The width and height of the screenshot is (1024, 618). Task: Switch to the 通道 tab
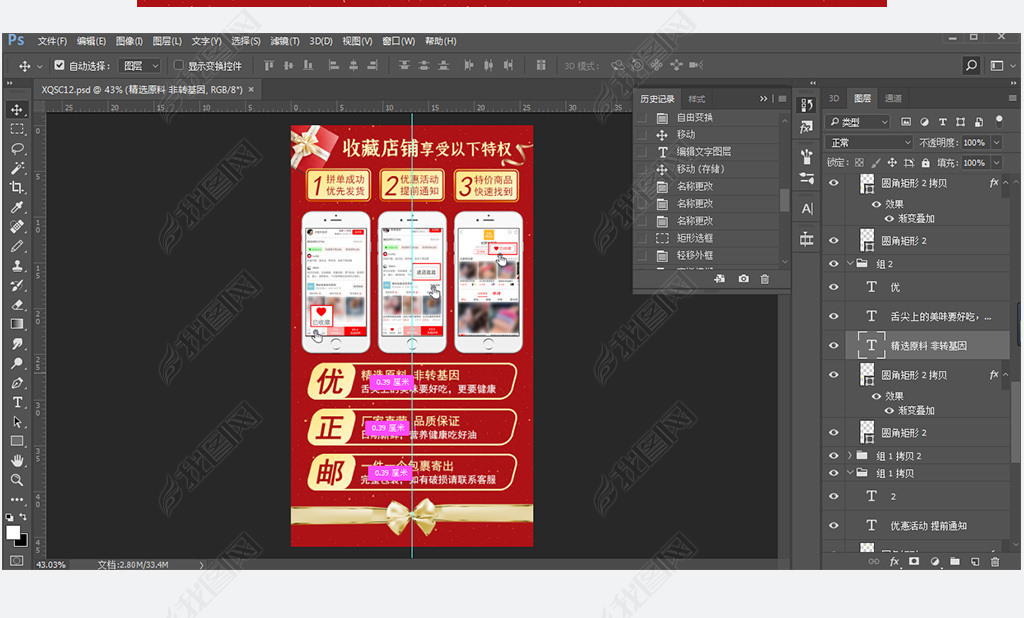pos(893,98)
